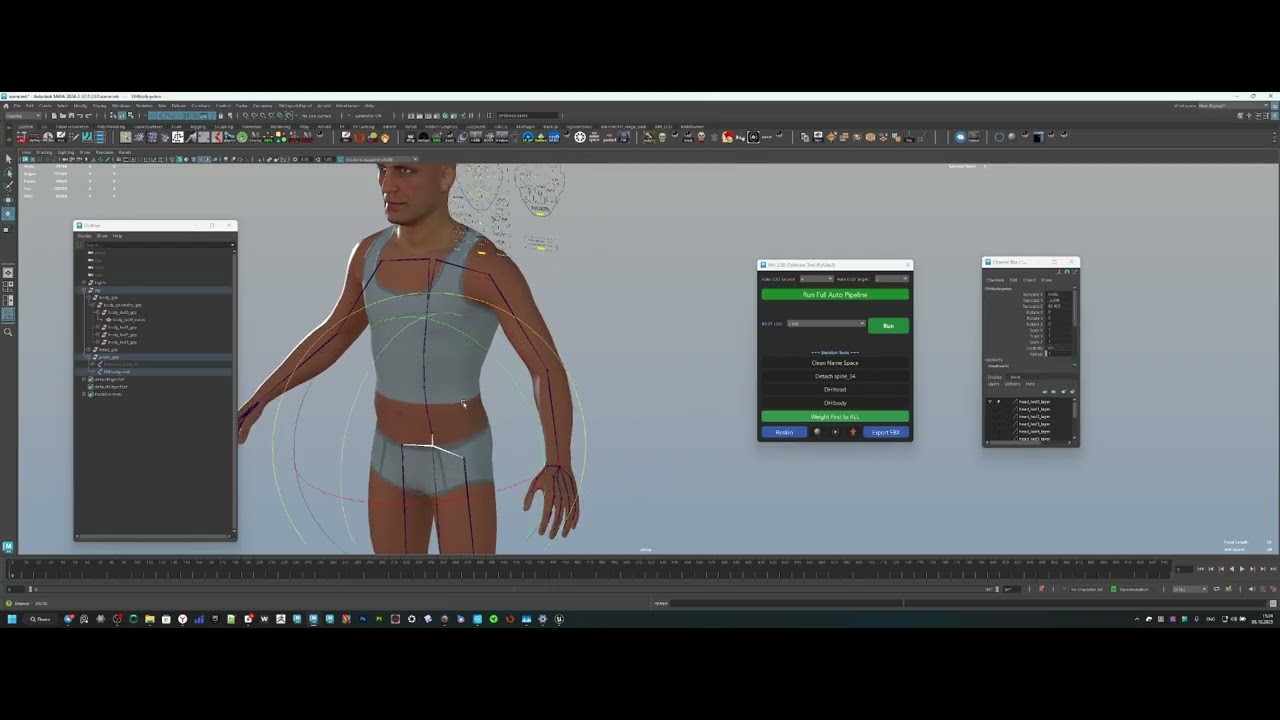This screenshot has height=720, width=1280.
Task: Click the Translate X value field
Action: (x=1059, y=295)
